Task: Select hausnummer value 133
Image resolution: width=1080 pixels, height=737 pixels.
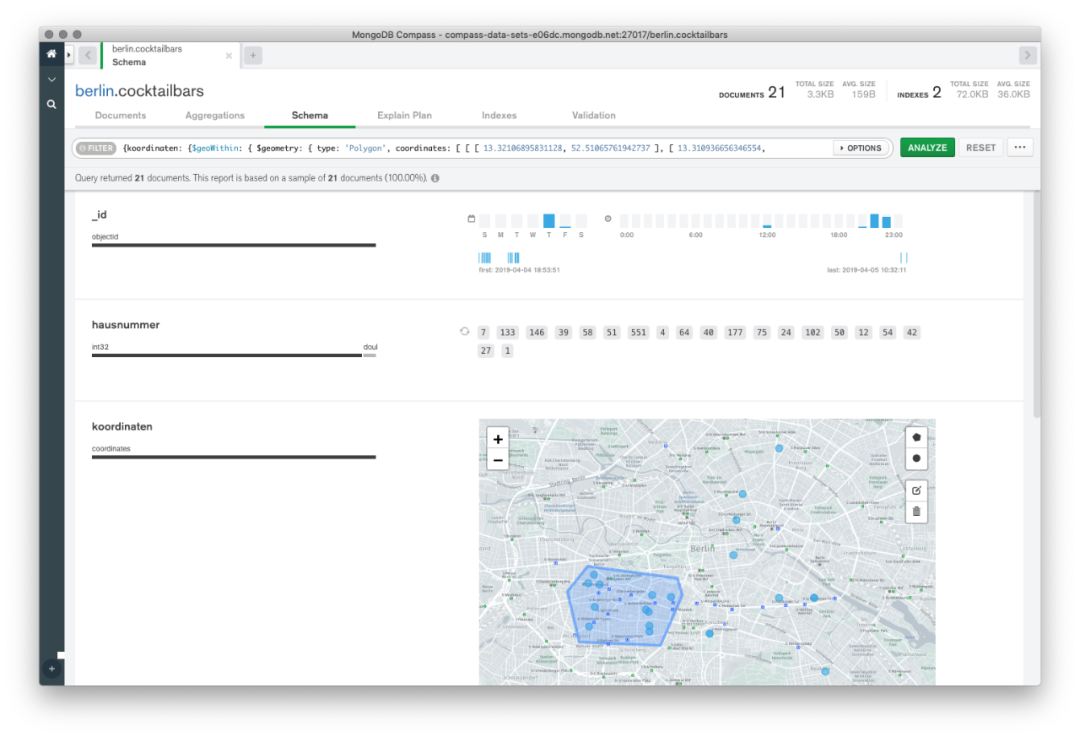Action: 508,333
